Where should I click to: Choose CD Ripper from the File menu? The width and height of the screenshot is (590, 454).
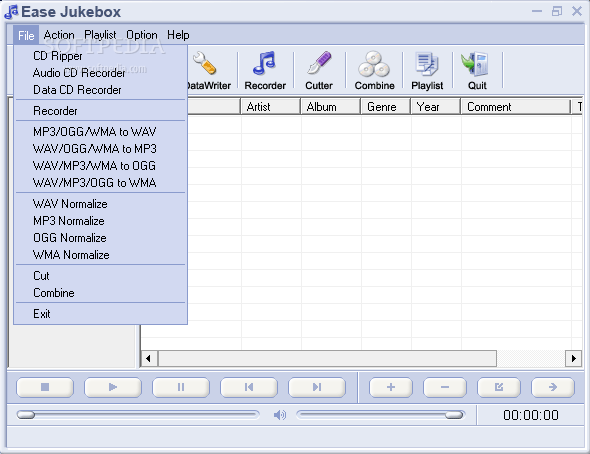click(x=100, y=56)
